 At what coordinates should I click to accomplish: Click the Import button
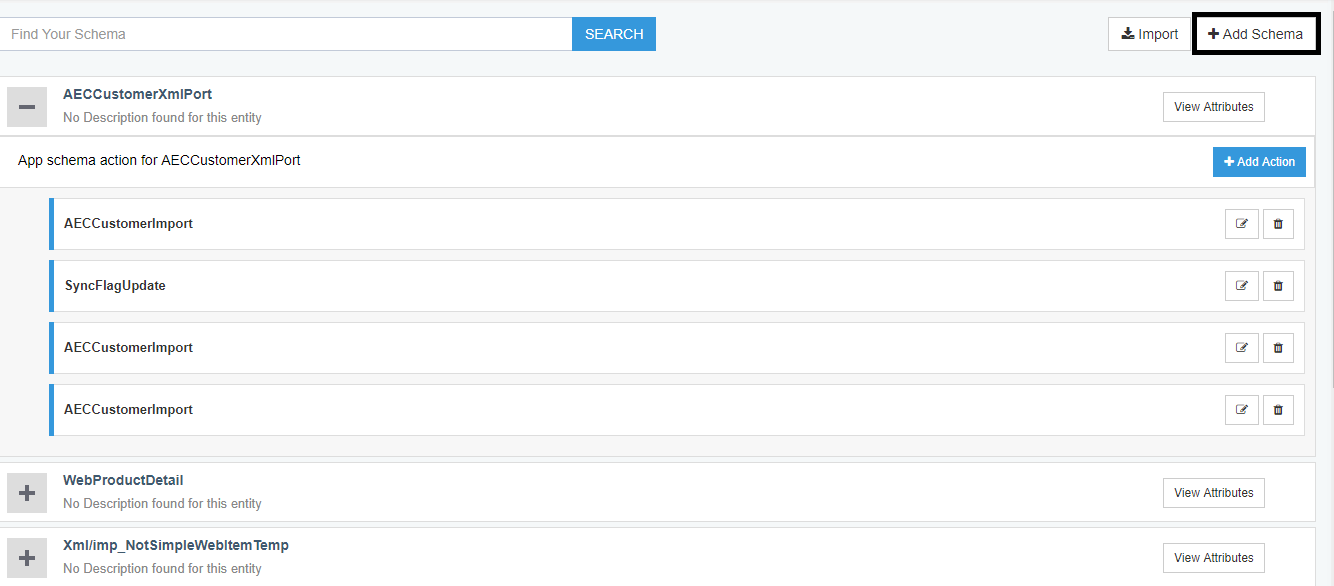tap(1149, 33)
